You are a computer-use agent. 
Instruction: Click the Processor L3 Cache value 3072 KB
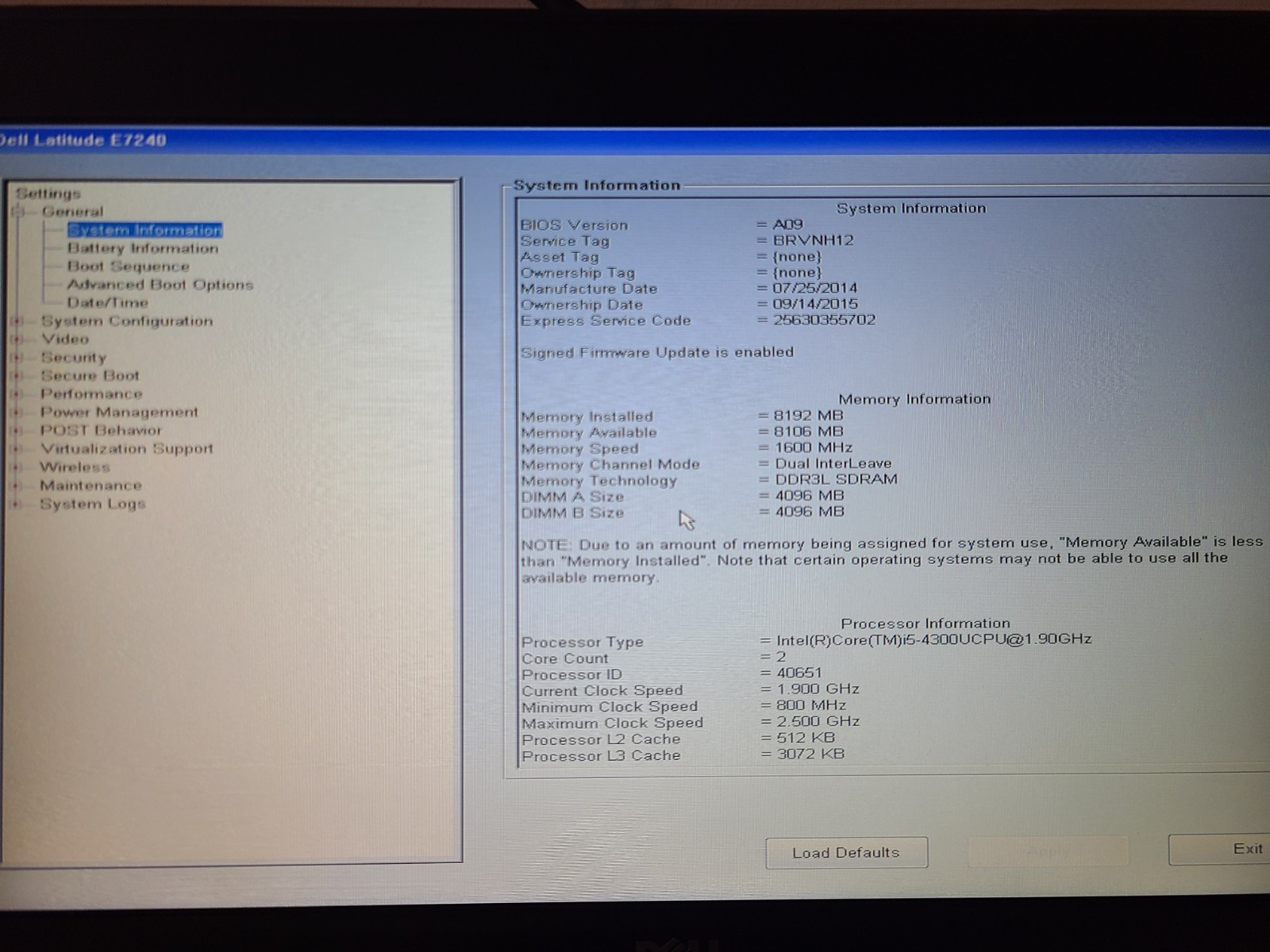coord(810,754)
